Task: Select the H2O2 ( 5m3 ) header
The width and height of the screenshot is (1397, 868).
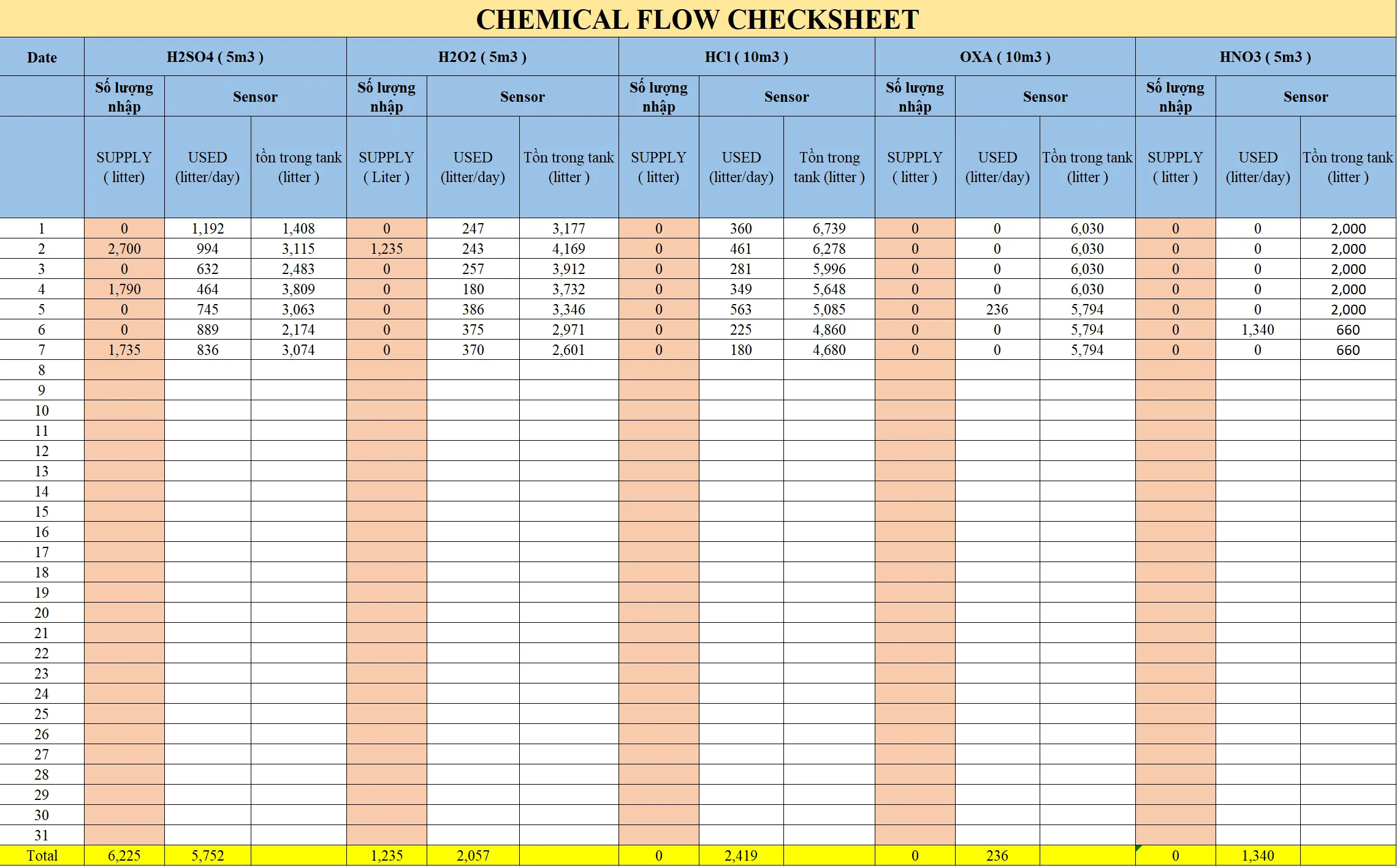Action: pyautogui.click(x=482, y=57)
